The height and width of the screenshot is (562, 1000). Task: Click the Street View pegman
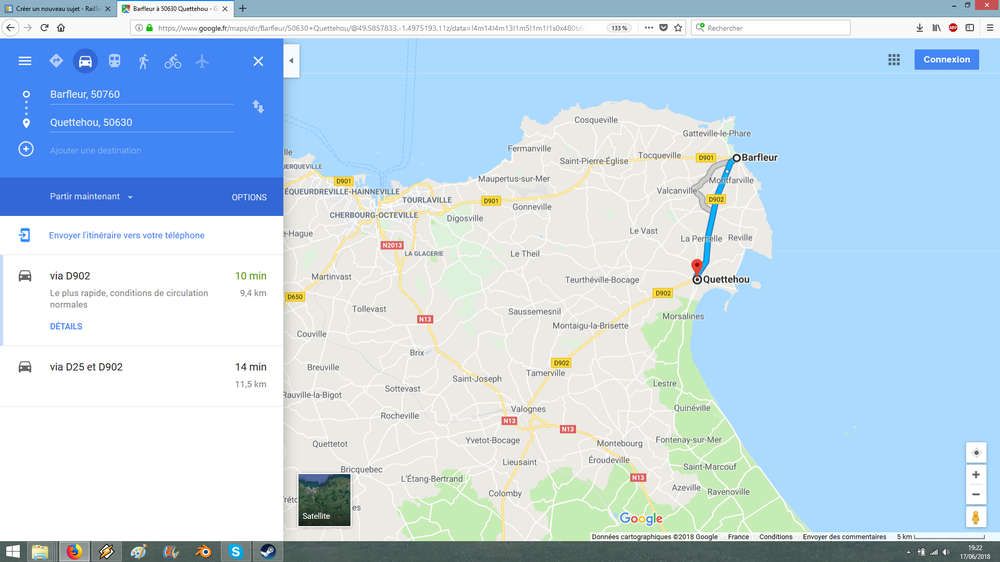(976, 517)
